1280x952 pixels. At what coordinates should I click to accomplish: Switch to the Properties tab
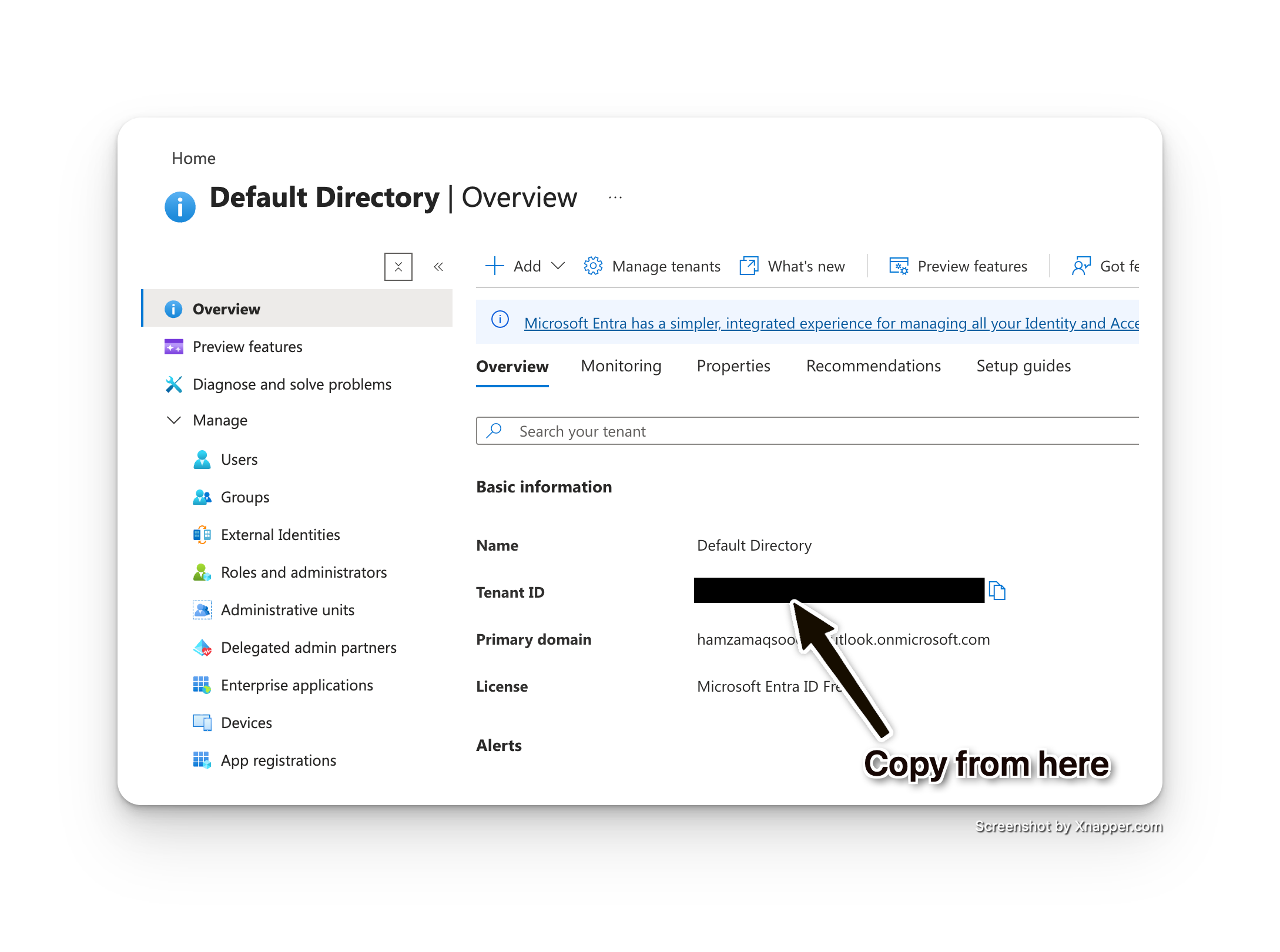pos(733,366)
